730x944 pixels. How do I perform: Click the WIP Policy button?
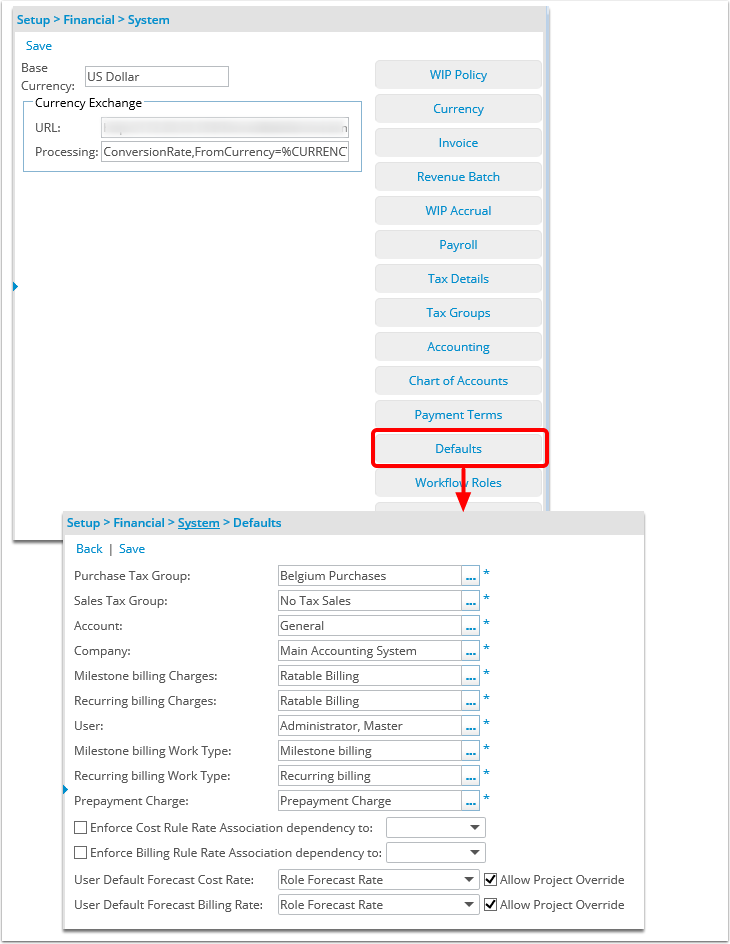coord(458,75)
